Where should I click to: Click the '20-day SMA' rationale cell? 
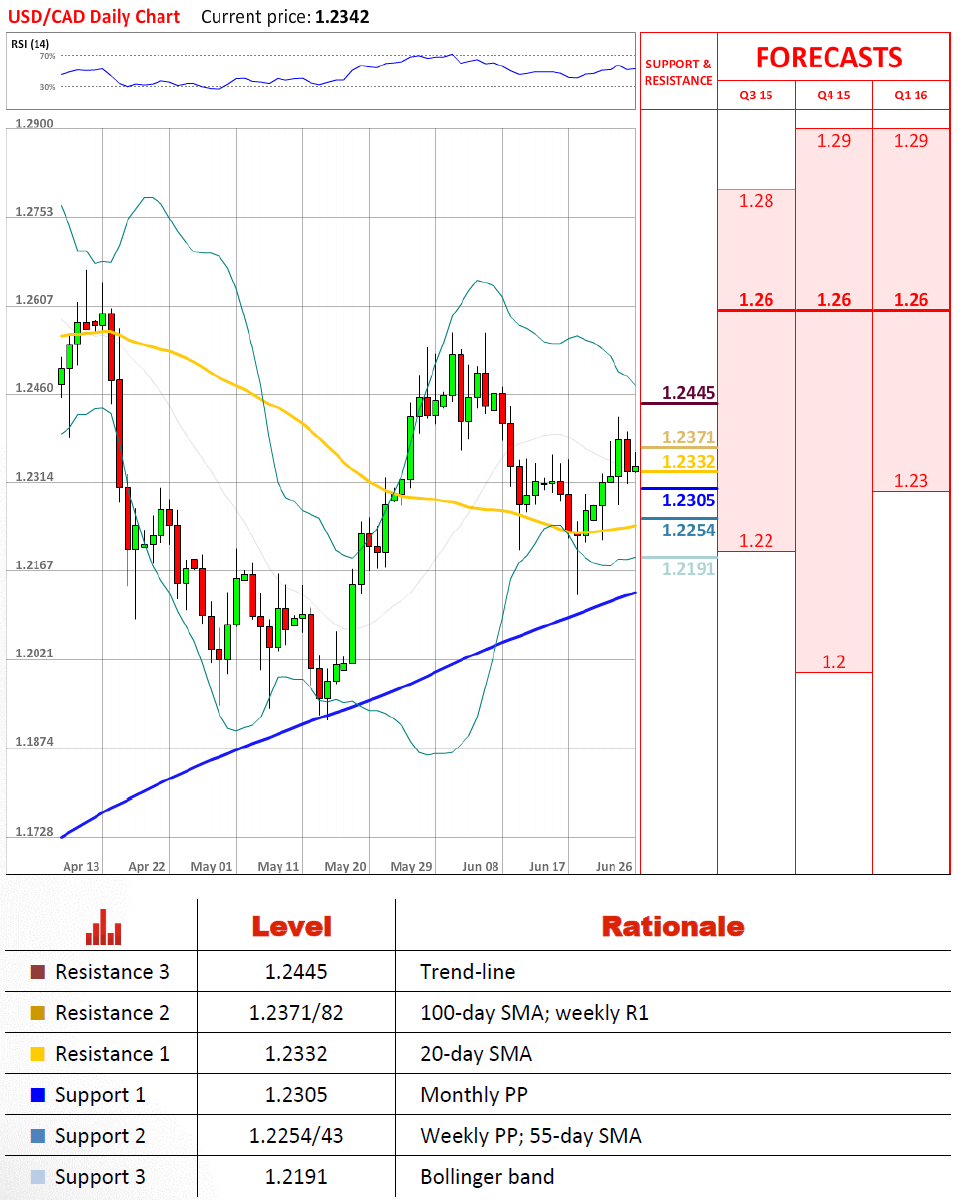tap(476, 1054)
